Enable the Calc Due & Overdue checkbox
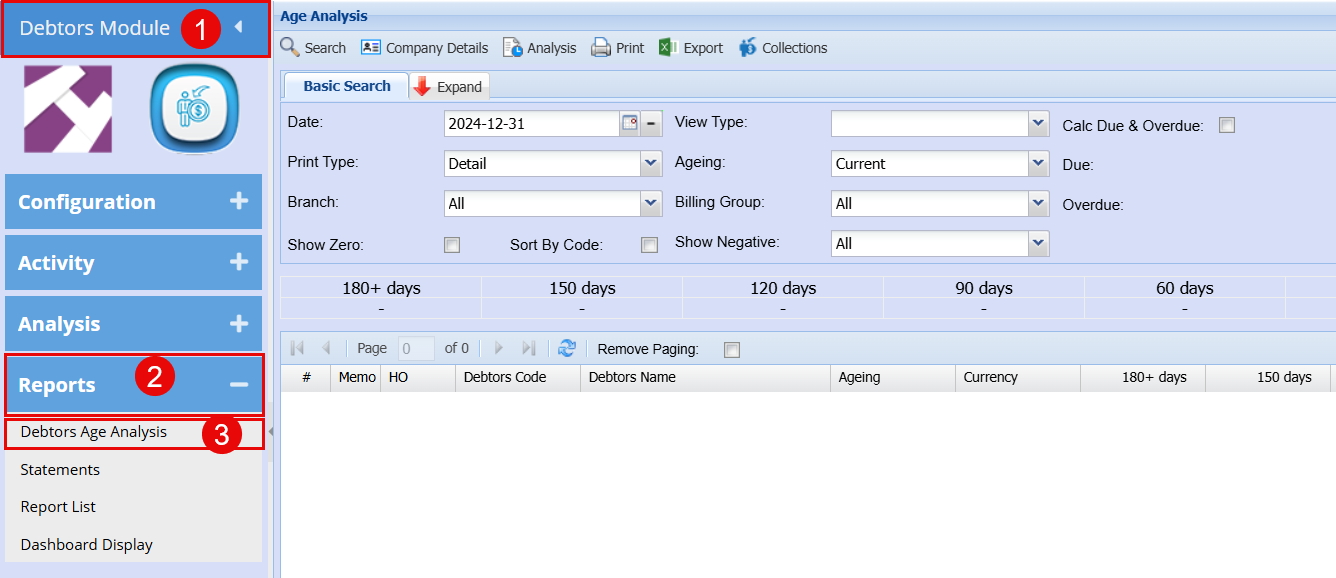Image resolution: width=1336 pixels, height=578 pixels. [1227, 125]
